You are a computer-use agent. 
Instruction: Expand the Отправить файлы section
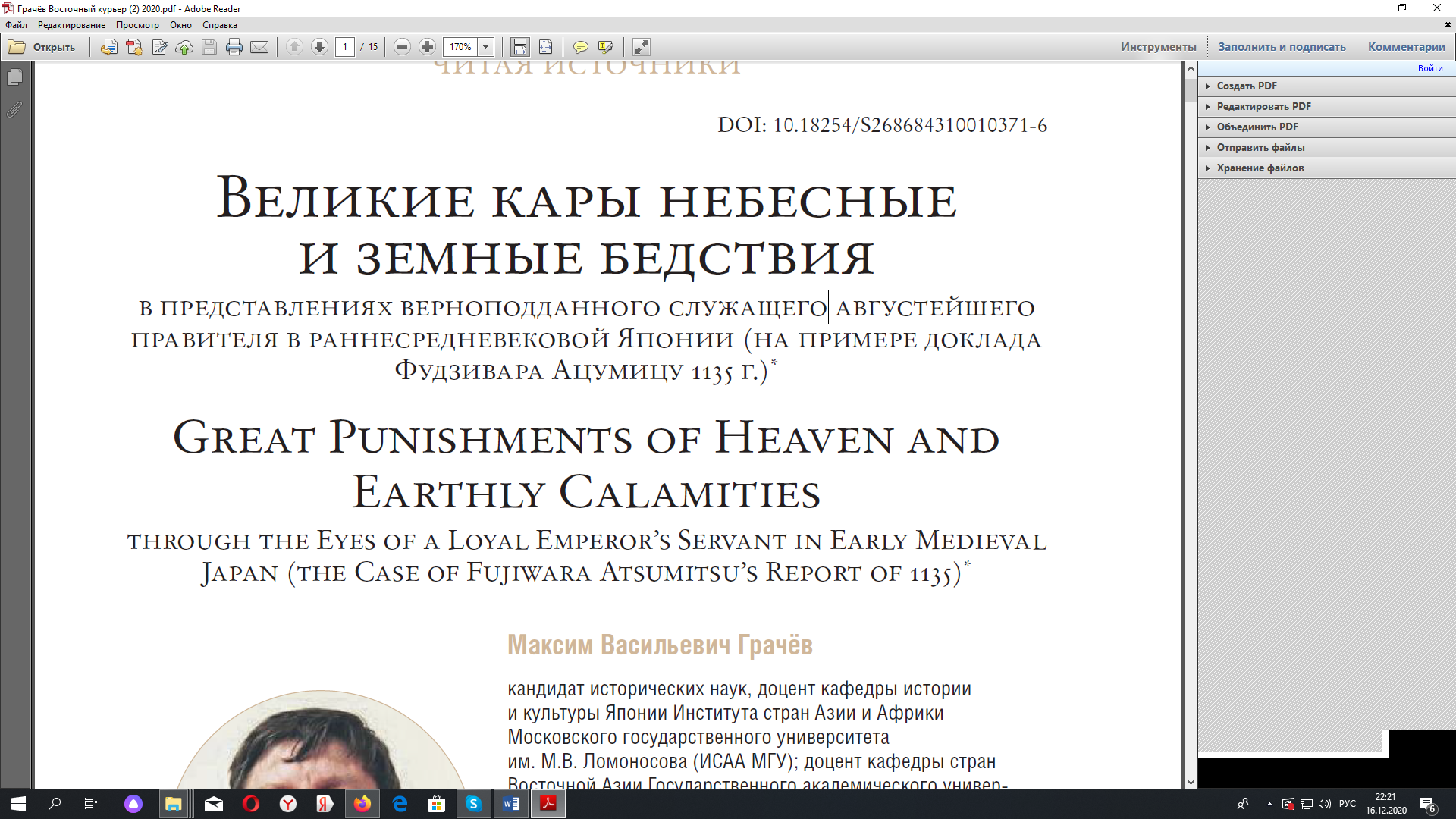pyautogui.click(x=1326, y=147)
